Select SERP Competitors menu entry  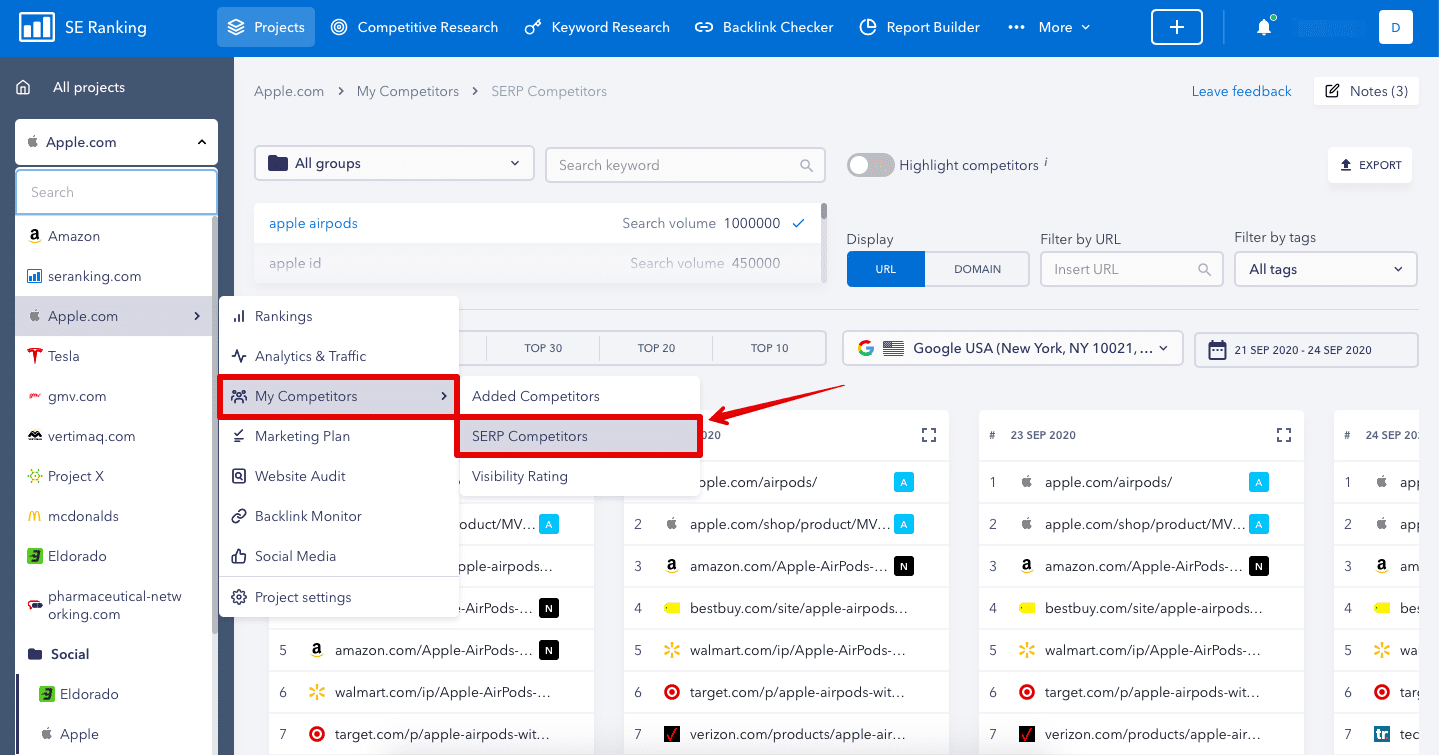pyautogui.click(x=579, y=436)
